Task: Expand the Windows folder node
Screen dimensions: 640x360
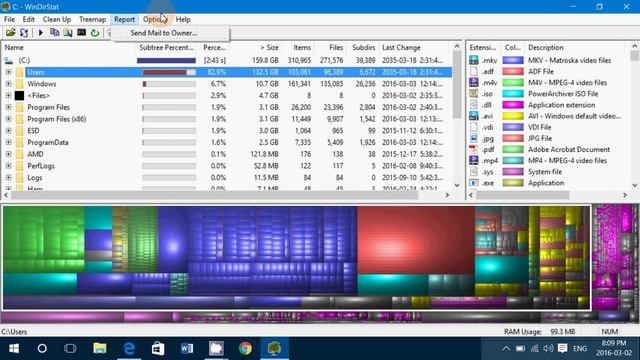Action: pos(9,84)
